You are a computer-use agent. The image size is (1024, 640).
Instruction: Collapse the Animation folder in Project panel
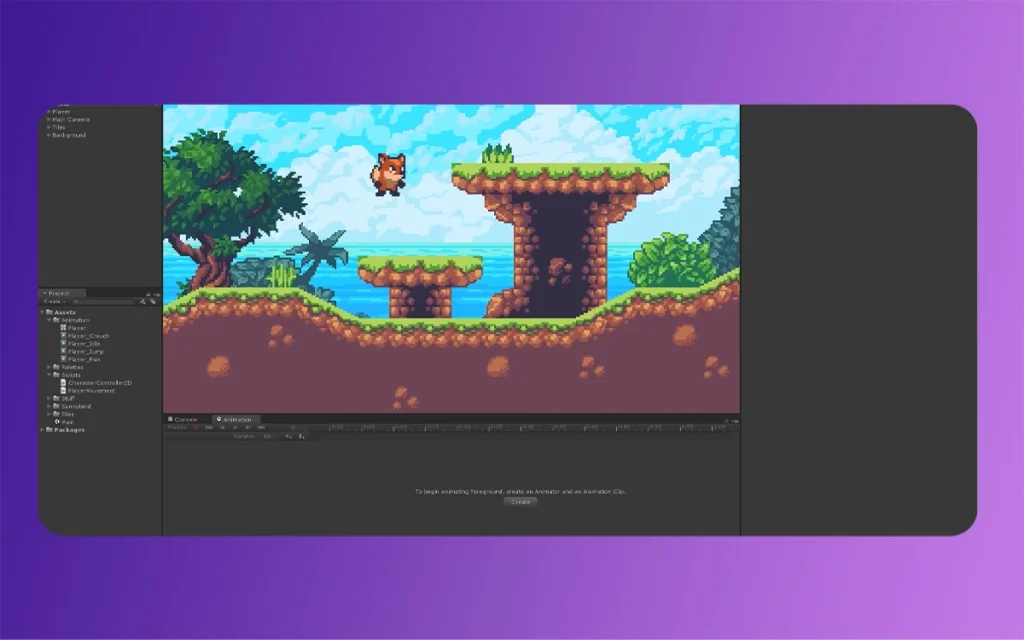point(49,320)
